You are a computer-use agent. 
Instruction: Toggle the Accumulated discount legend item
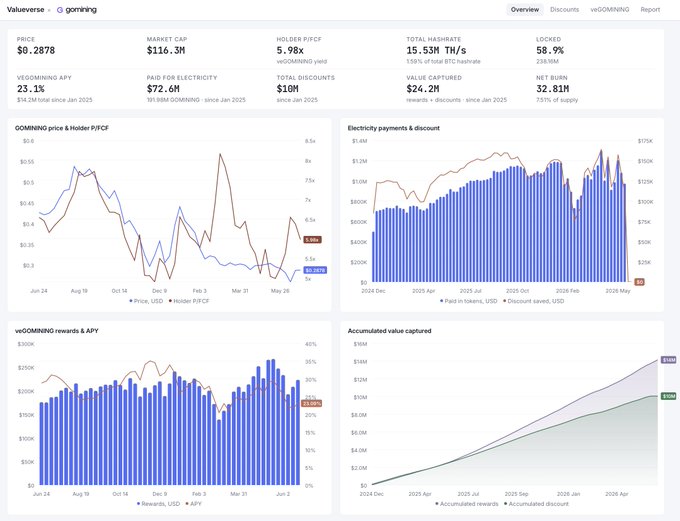click(536, 504)
